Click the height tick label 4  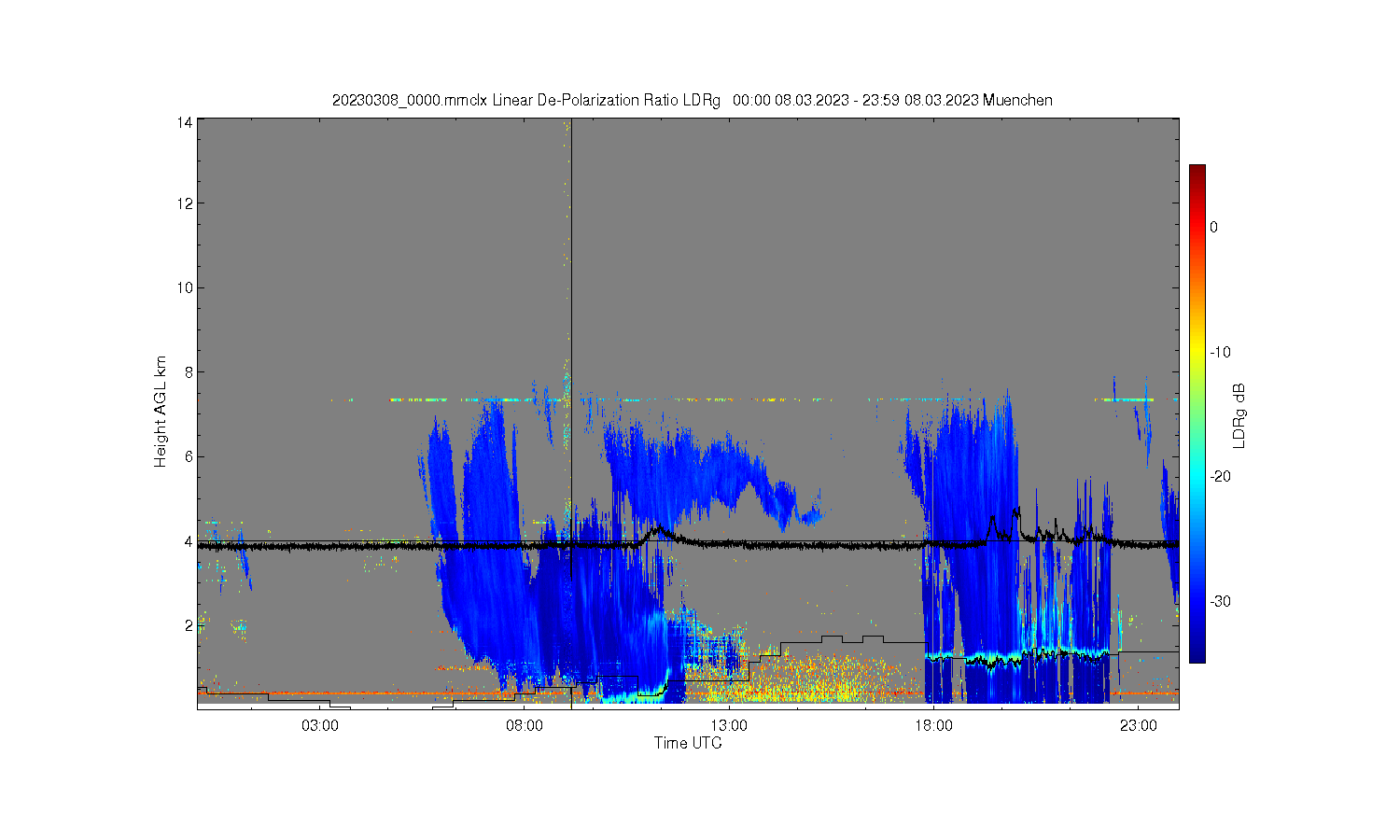(x=189, y=541)
